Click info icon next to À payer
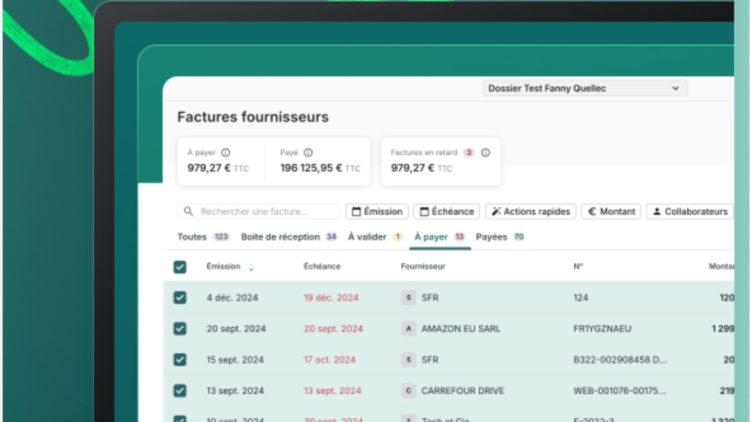Viewport: 750px width, 422px height. coord(226,153)
